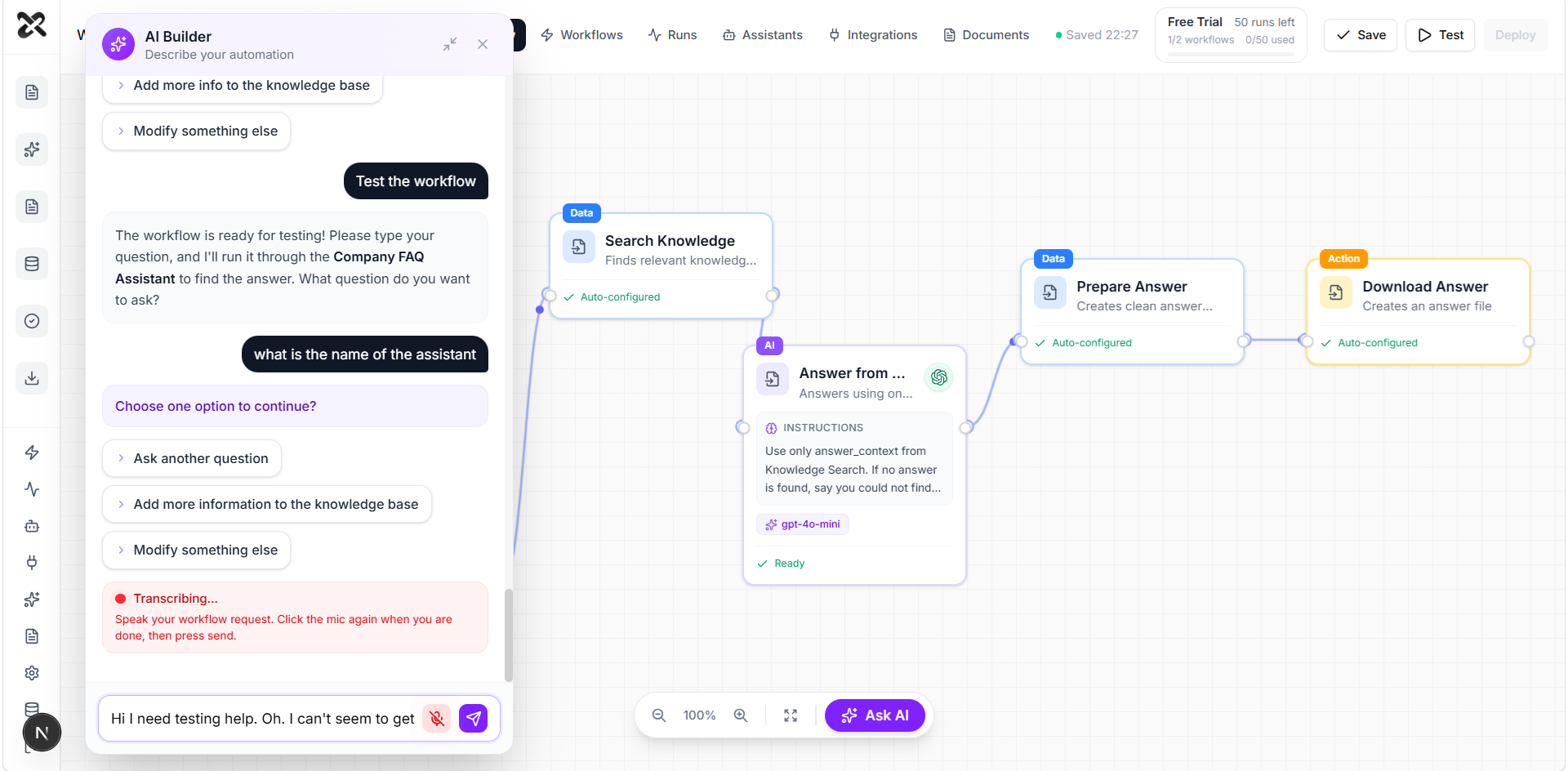Click the settings gear icon in left sidebar
This screenshot has width=1568, height=771.
tap(32, 673)
